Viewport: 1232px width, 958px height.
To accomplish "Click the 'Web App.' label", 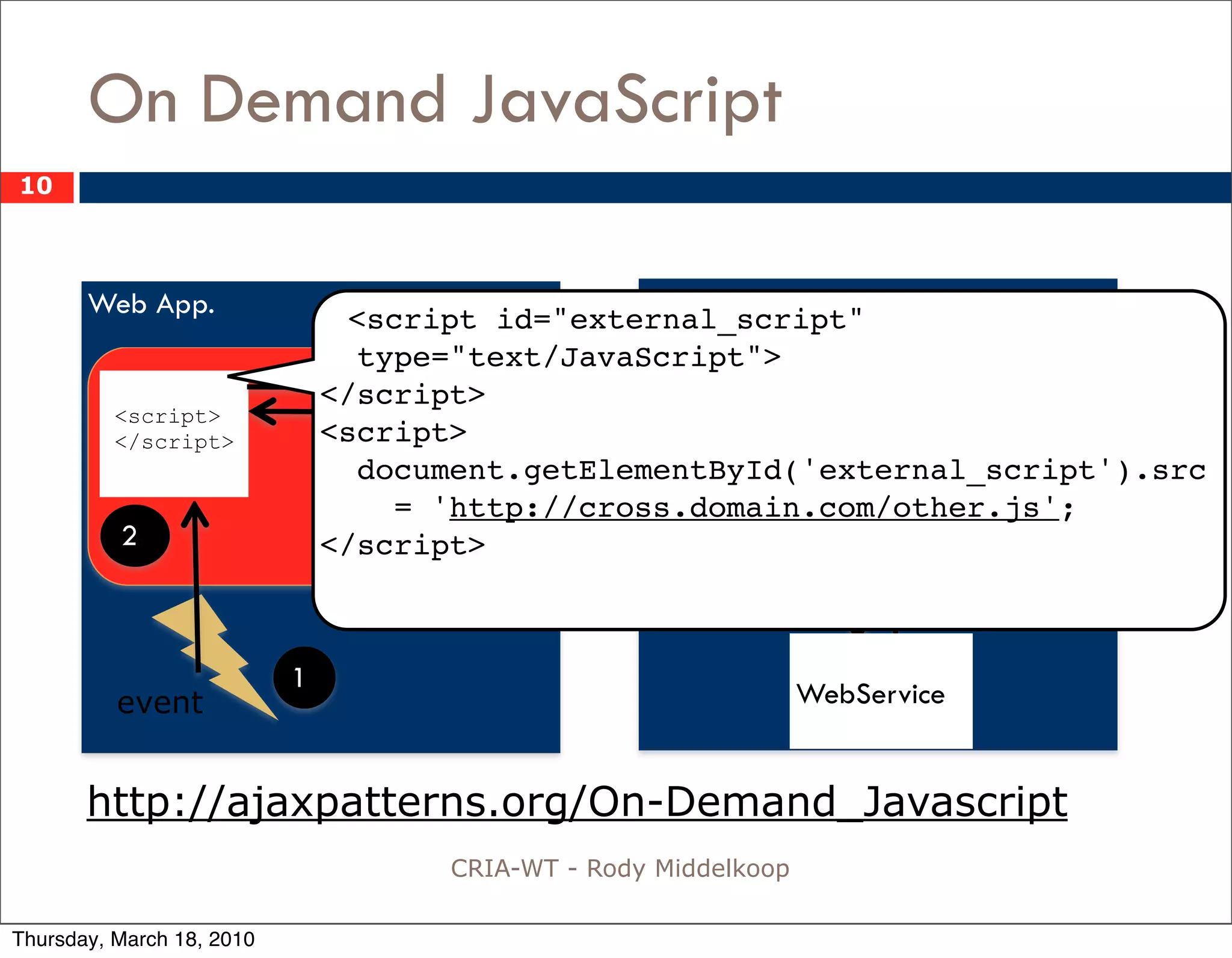I will coord(151,304).
